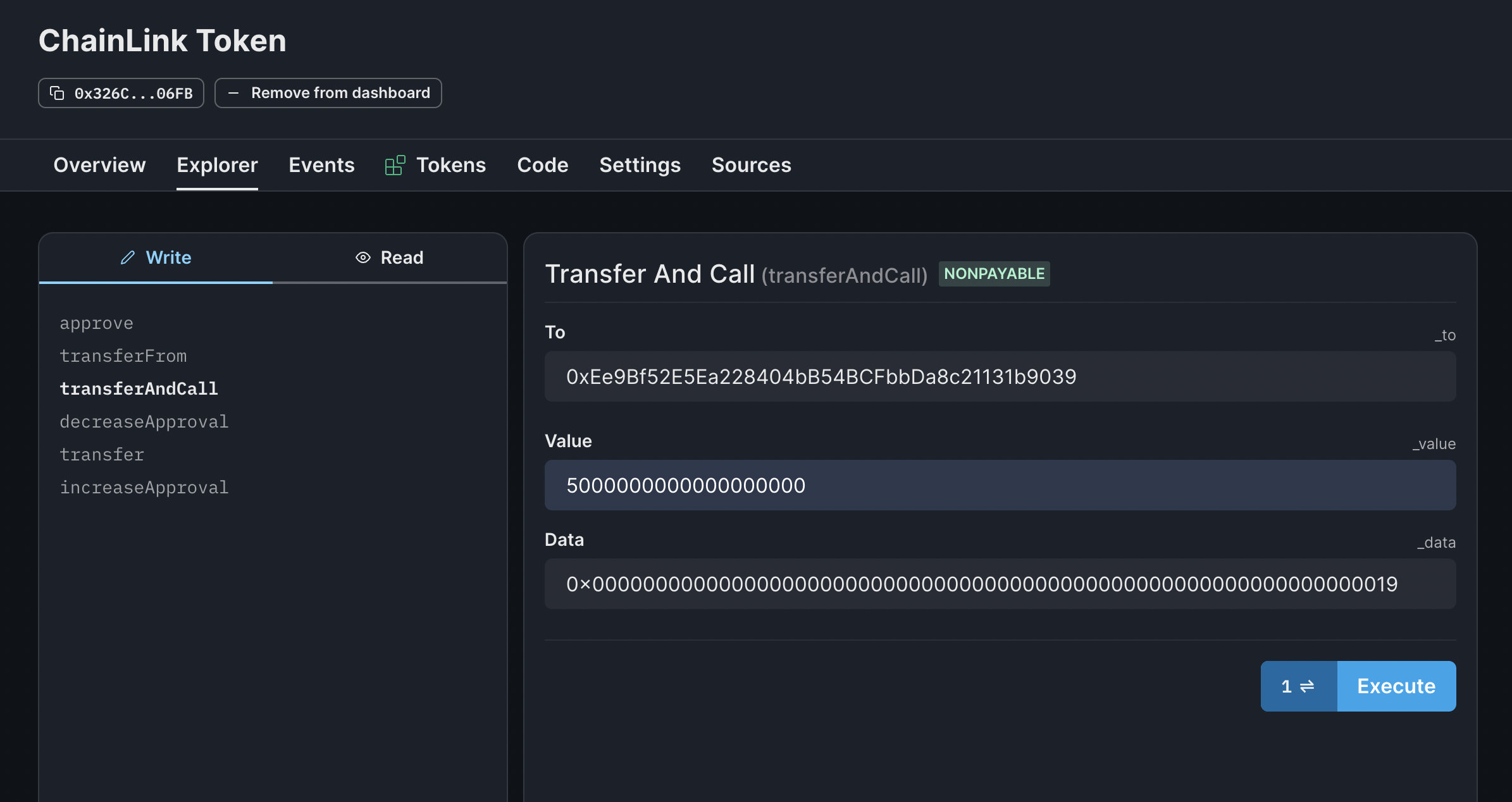Select the ChainLink Token contract address chip
The image size is (1512, 802).
[120, 92]
